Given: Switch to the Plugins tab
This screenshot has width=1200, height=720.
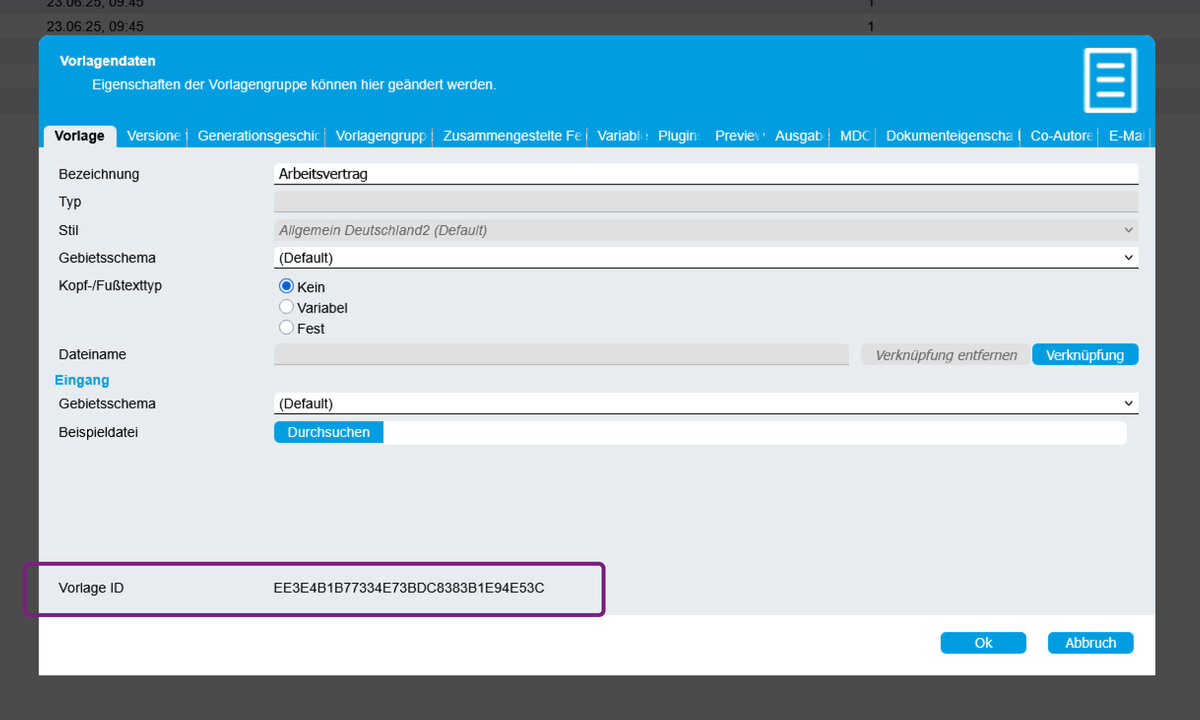Looking at the screenshot, I should tap(678, 136).
